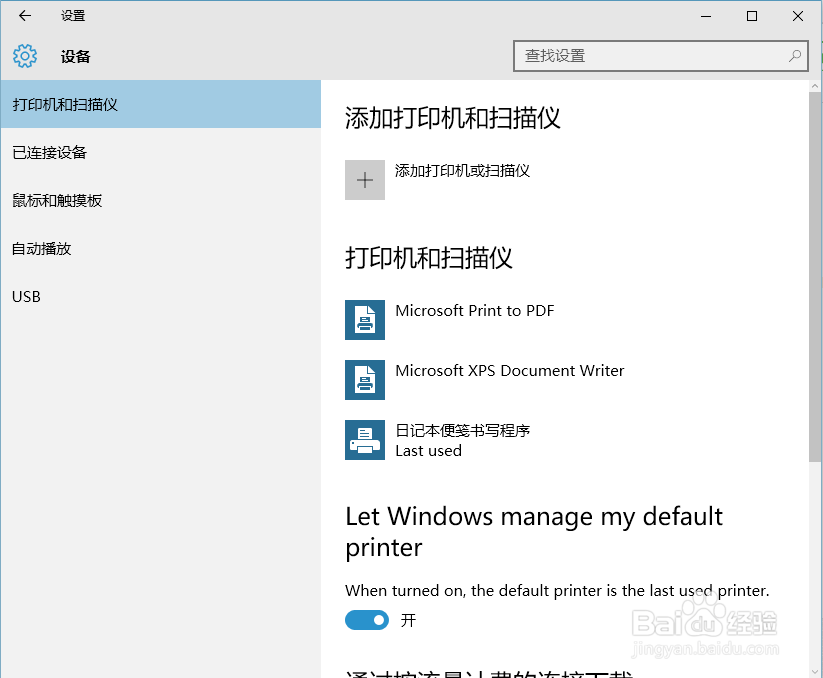Image resolution: width=823 pixels, height=678 pixels.
Task: Click the search magnifier in 查找设置 box
Action: pos(793,55)
